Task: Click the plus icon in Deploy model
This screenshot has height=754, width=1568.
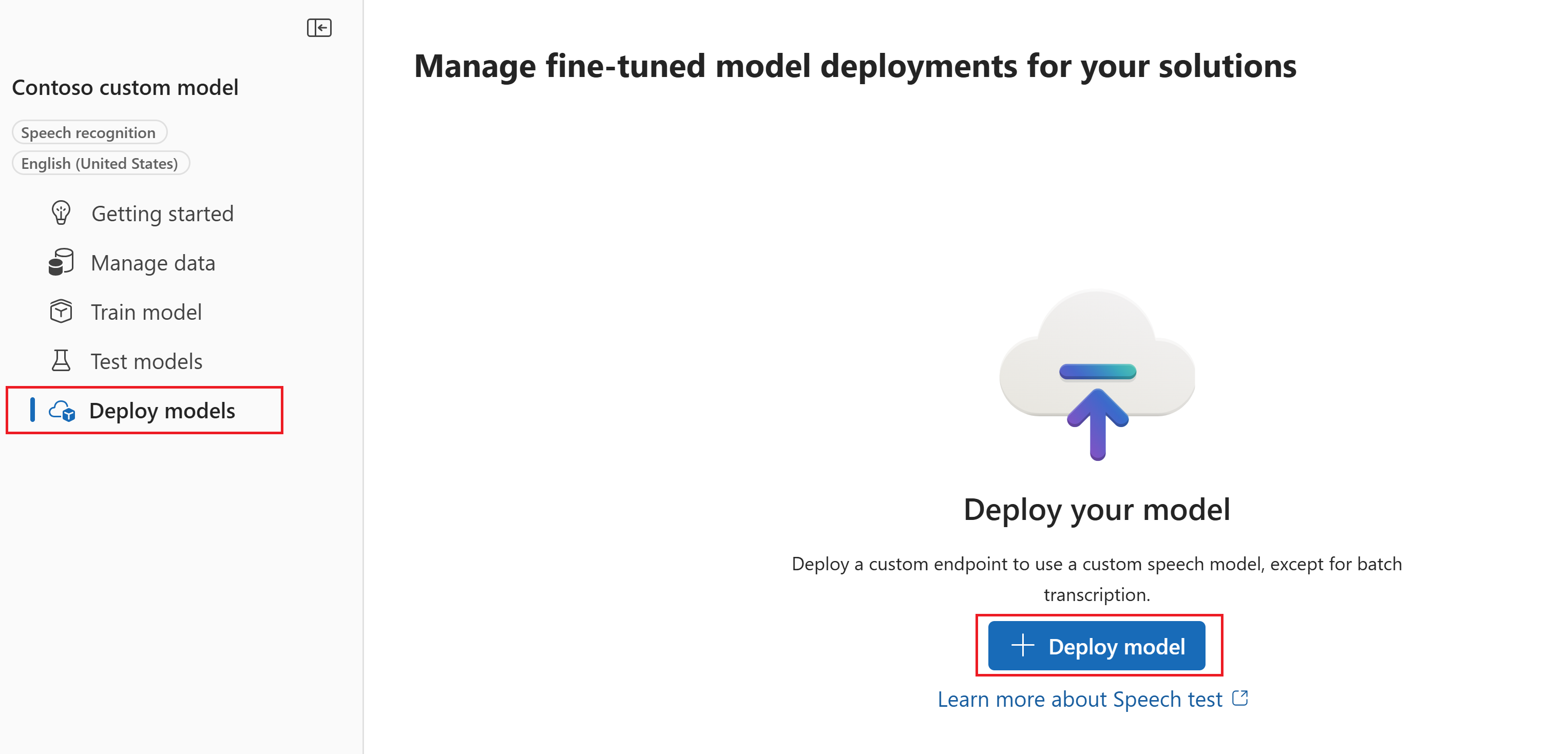Action: [1023, 646]
